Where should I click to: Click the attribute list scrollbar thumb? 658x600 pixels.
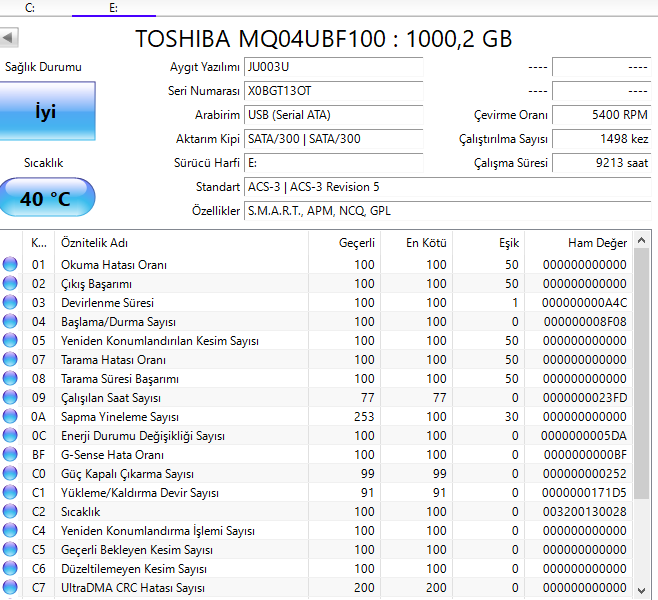coord(641,373)
